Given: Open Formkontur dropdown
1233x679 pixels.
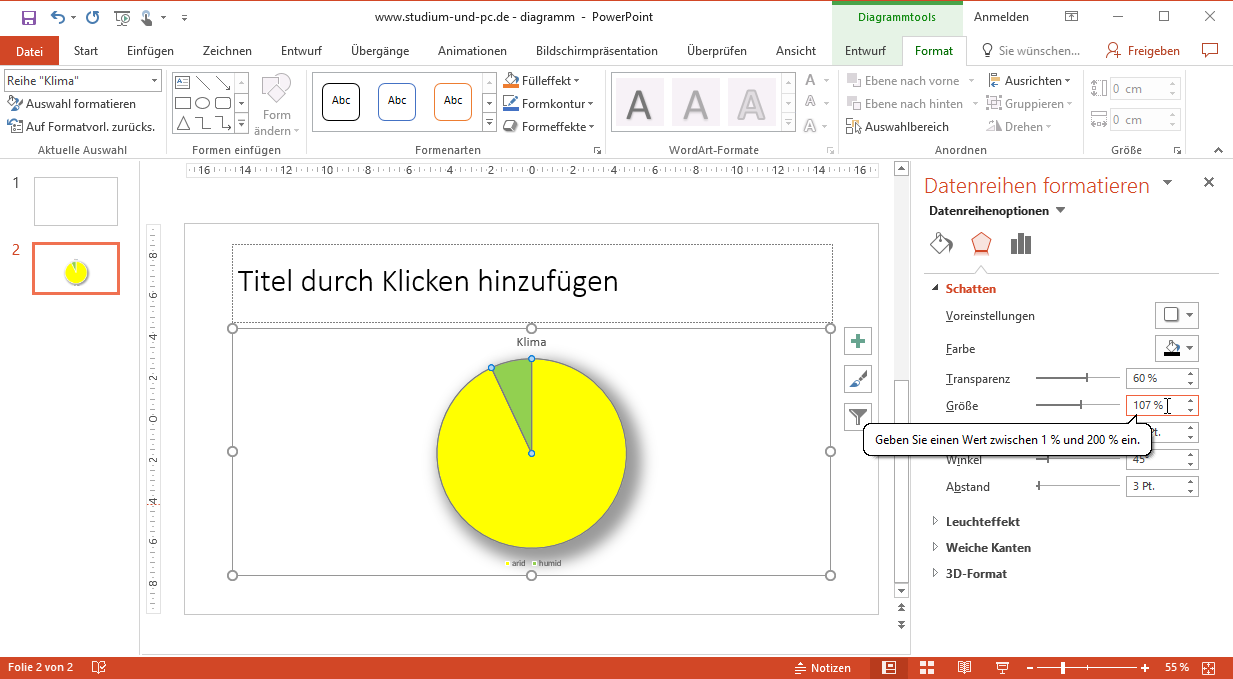Looking at the screenshot, I should tap(548, 103).
